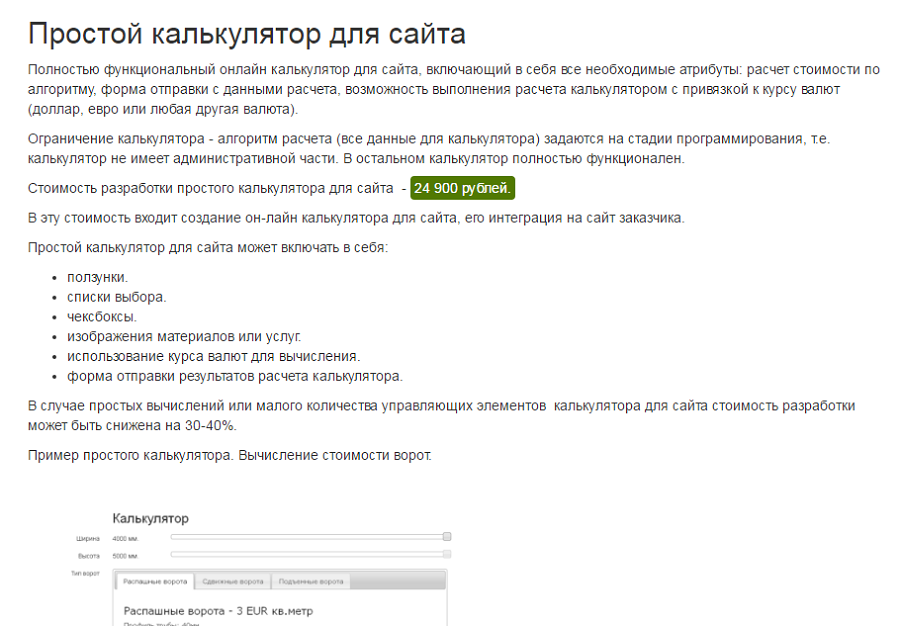
Task: Click the green '24 900 рублей.' price badge
Action: [x=462, y=188]
